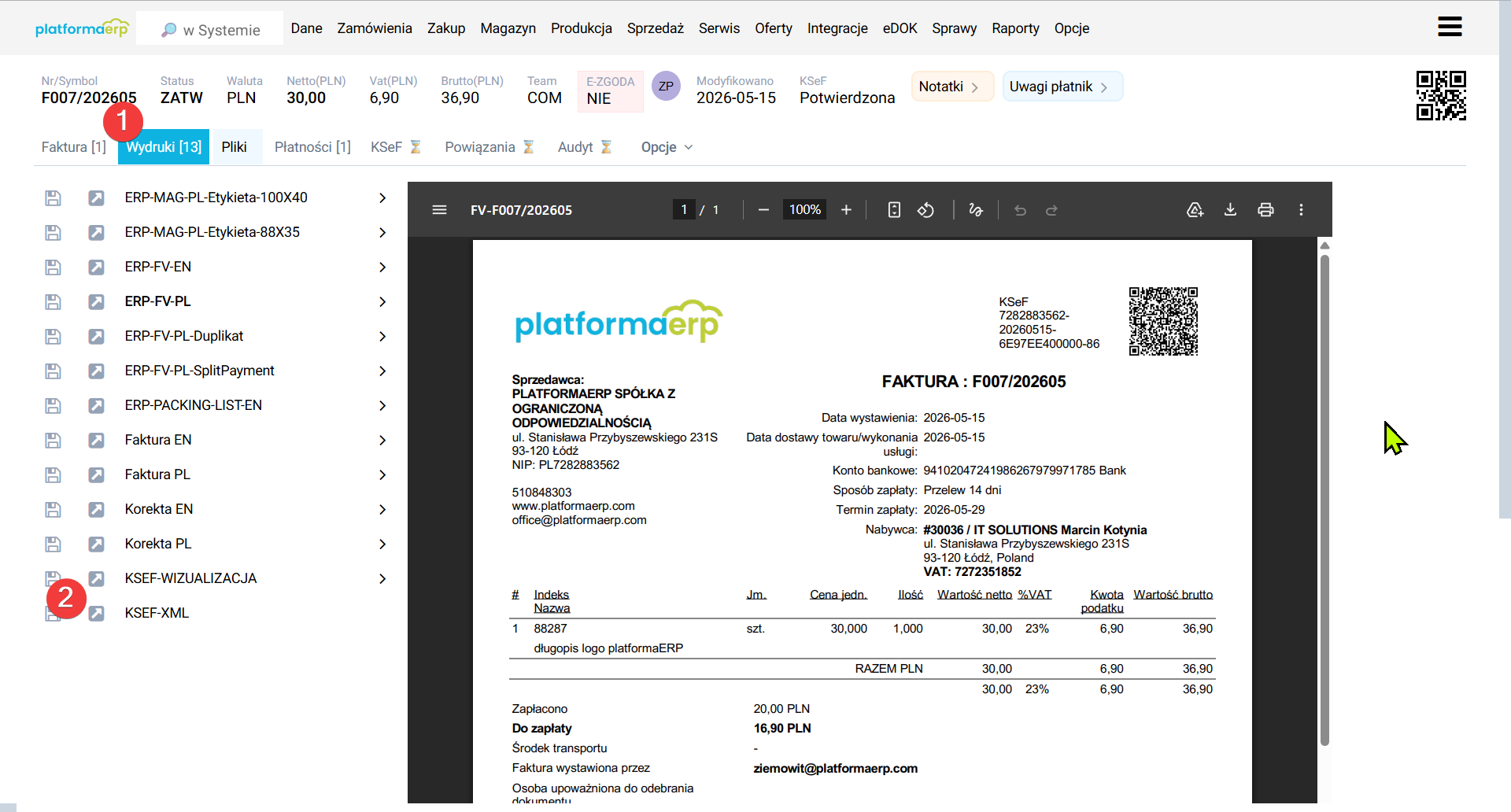
Task: Open Korekta EN externally
Action: pos(96,510)
